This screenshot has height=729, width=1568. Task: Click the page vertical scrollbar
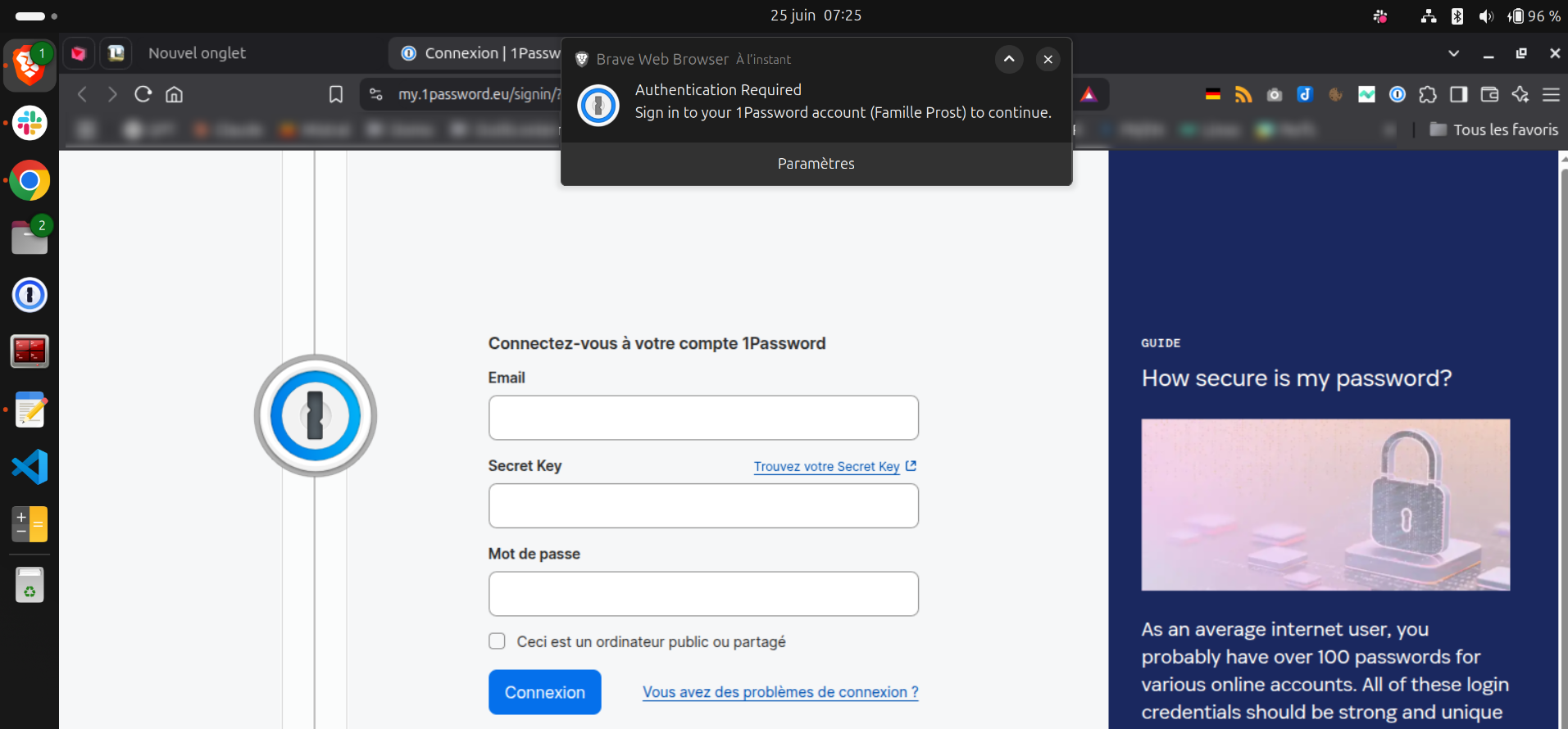[x=1563, y=446]
